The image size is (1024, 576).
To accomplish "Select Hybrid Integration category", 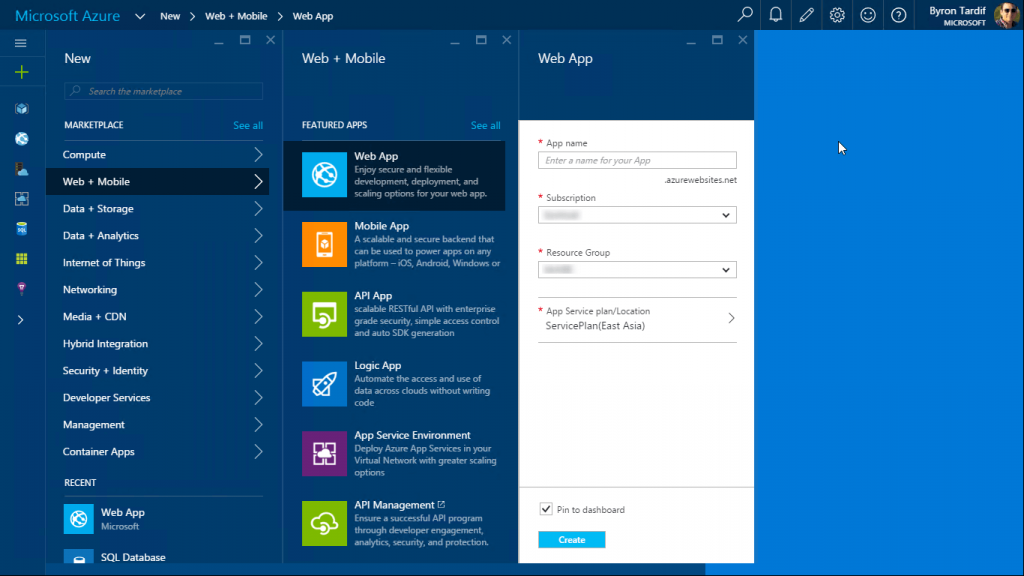I will (157, 344).
